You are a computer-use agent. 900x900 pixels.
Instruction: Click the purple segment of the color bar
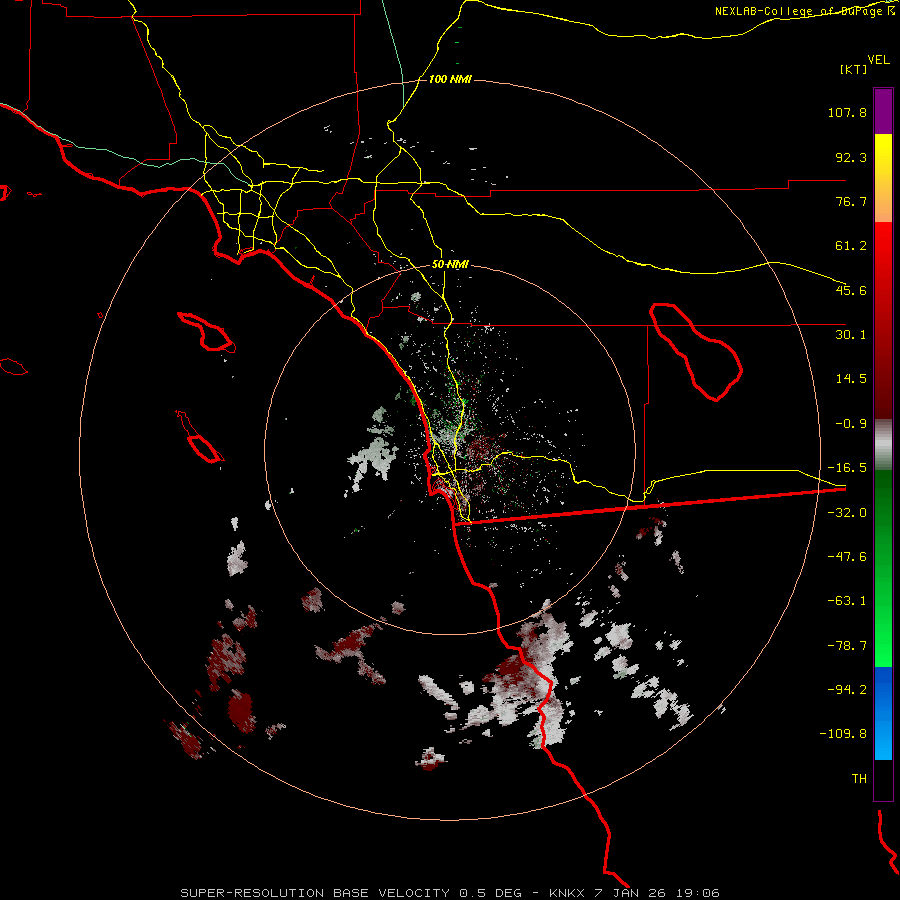(x=883, y=111)
